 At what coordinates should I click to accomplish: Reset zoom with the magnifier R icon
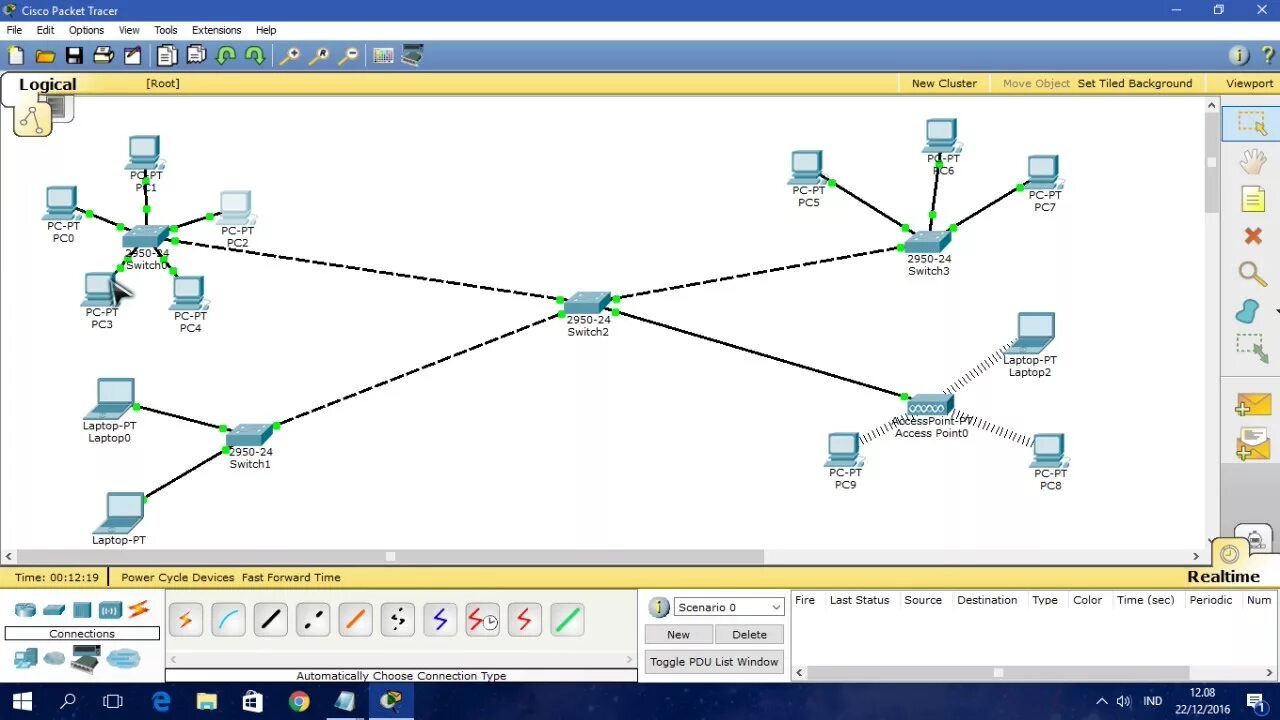click(319, 56)
